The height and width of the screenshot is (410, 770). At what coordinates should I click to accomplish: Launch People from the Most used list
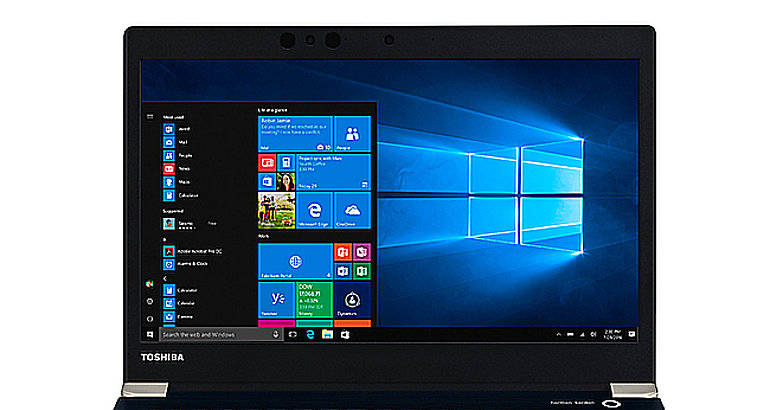(x=178, y=156)
